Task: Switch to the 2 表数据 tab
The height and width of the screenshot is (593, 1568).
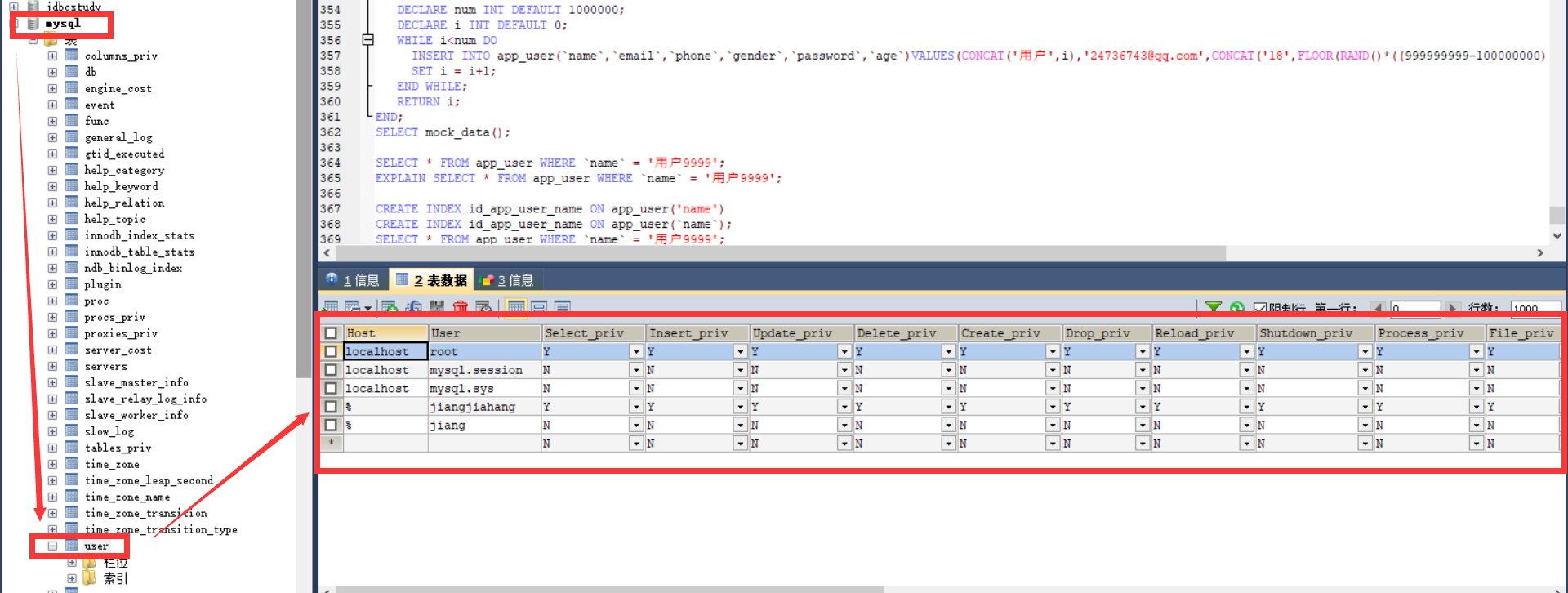Action: click(x=432, y=280)
